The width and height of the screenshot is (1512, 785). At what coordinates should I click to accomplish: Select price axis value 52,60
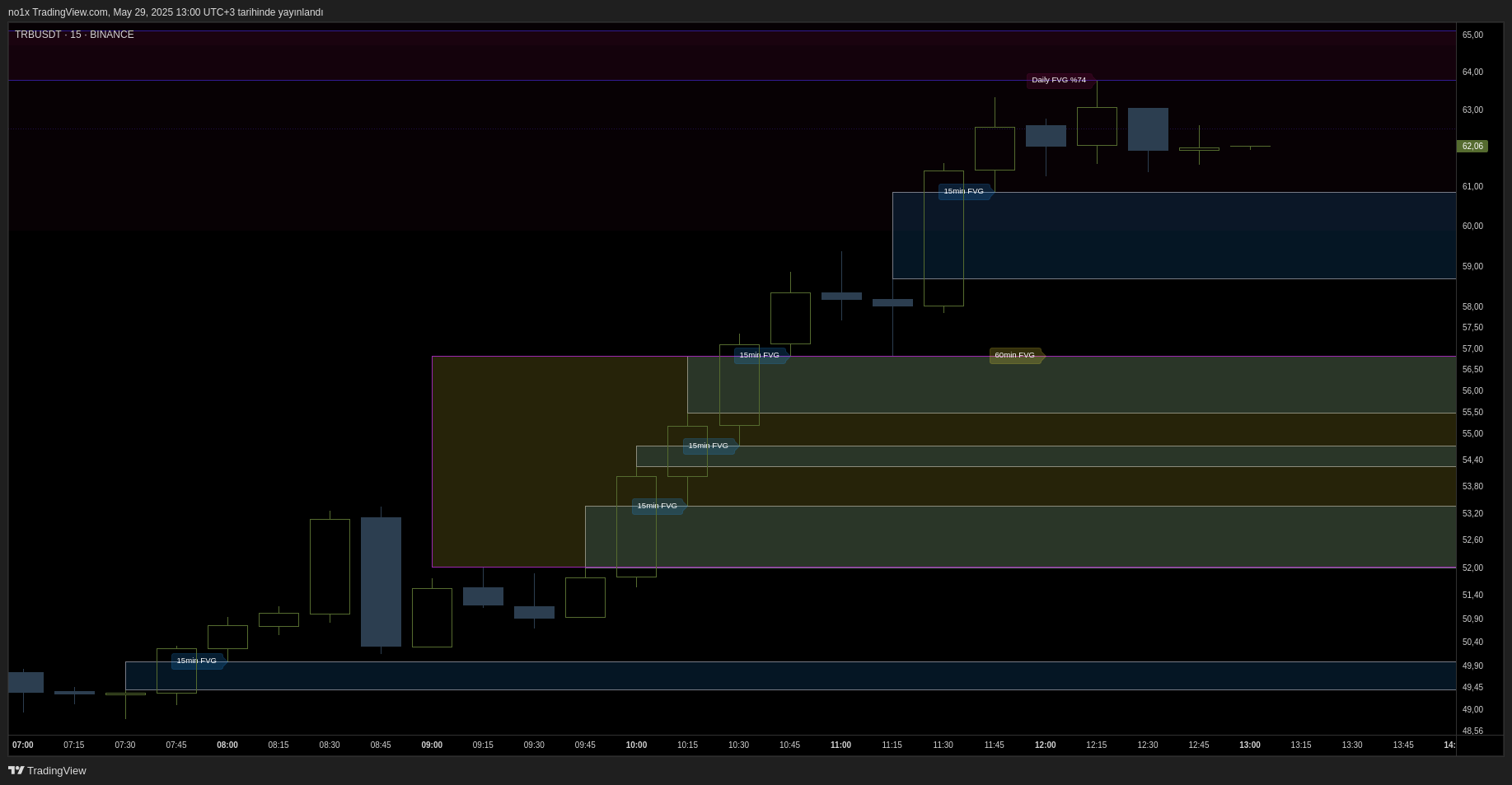pos(1472,540)
